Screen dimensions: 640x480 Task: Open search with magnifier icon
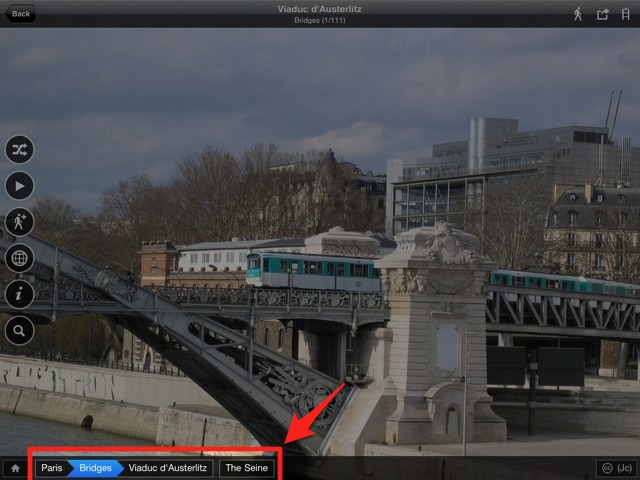coord(20,331)
